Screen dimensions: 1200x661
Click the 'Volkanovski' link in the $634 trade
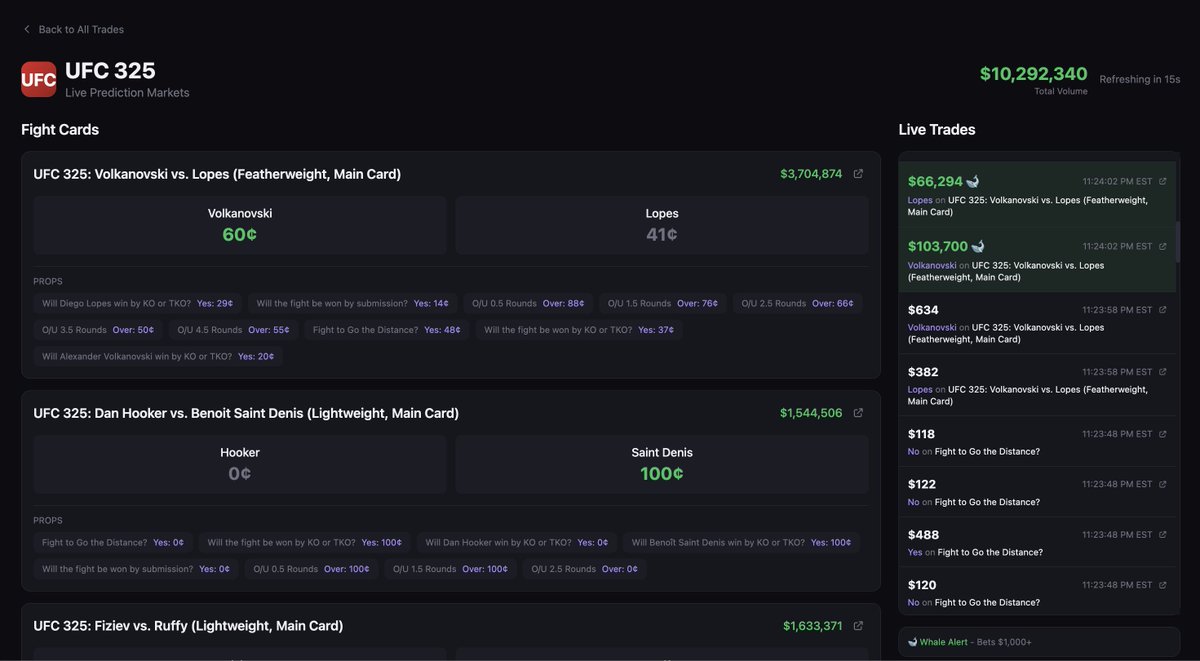coord(932,327)
